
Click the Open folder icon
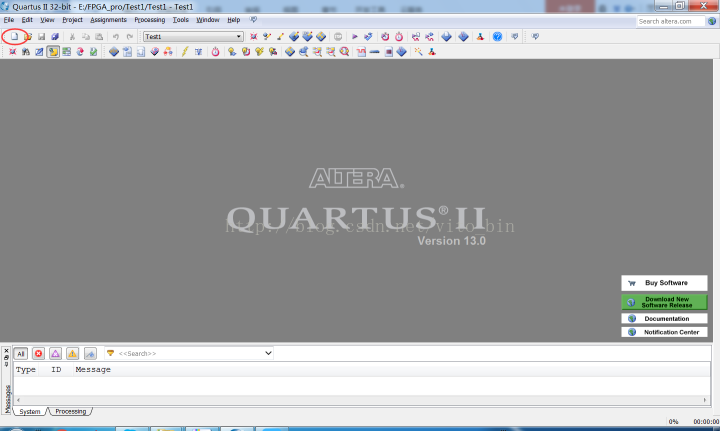pyautogui.click(x=28, y=36)
